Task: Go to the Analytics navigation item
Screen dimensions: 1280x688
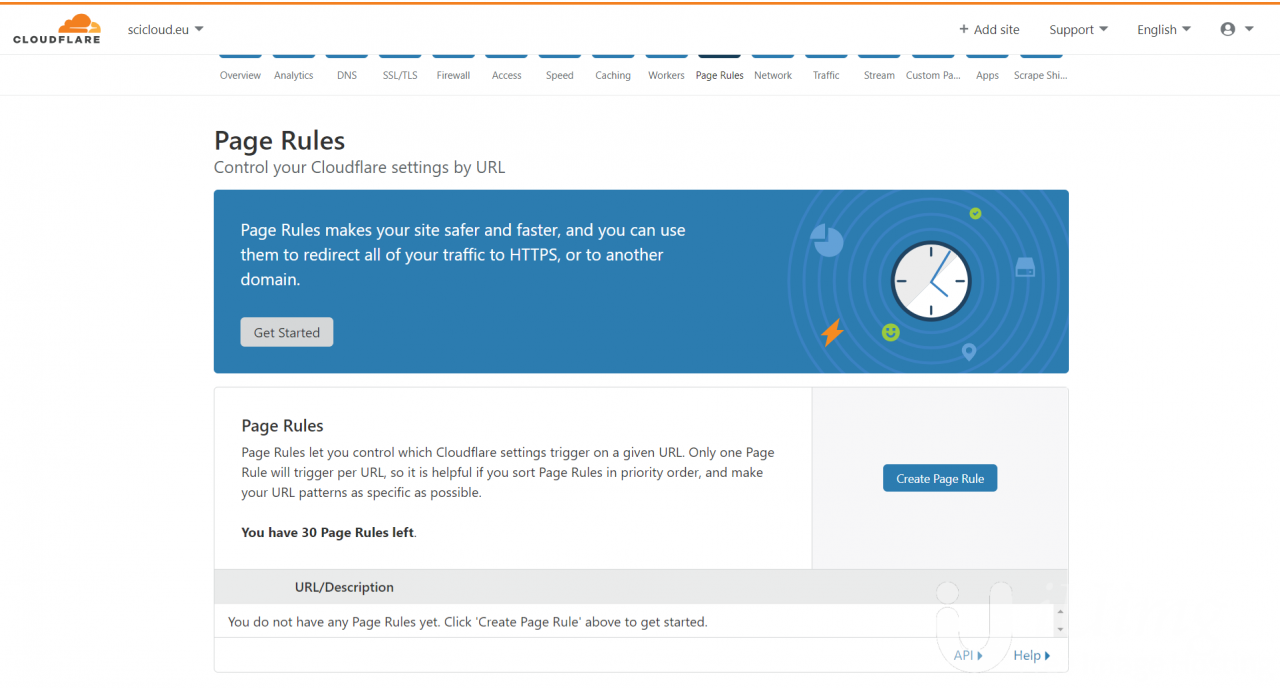Action: (x=293, y=75)
